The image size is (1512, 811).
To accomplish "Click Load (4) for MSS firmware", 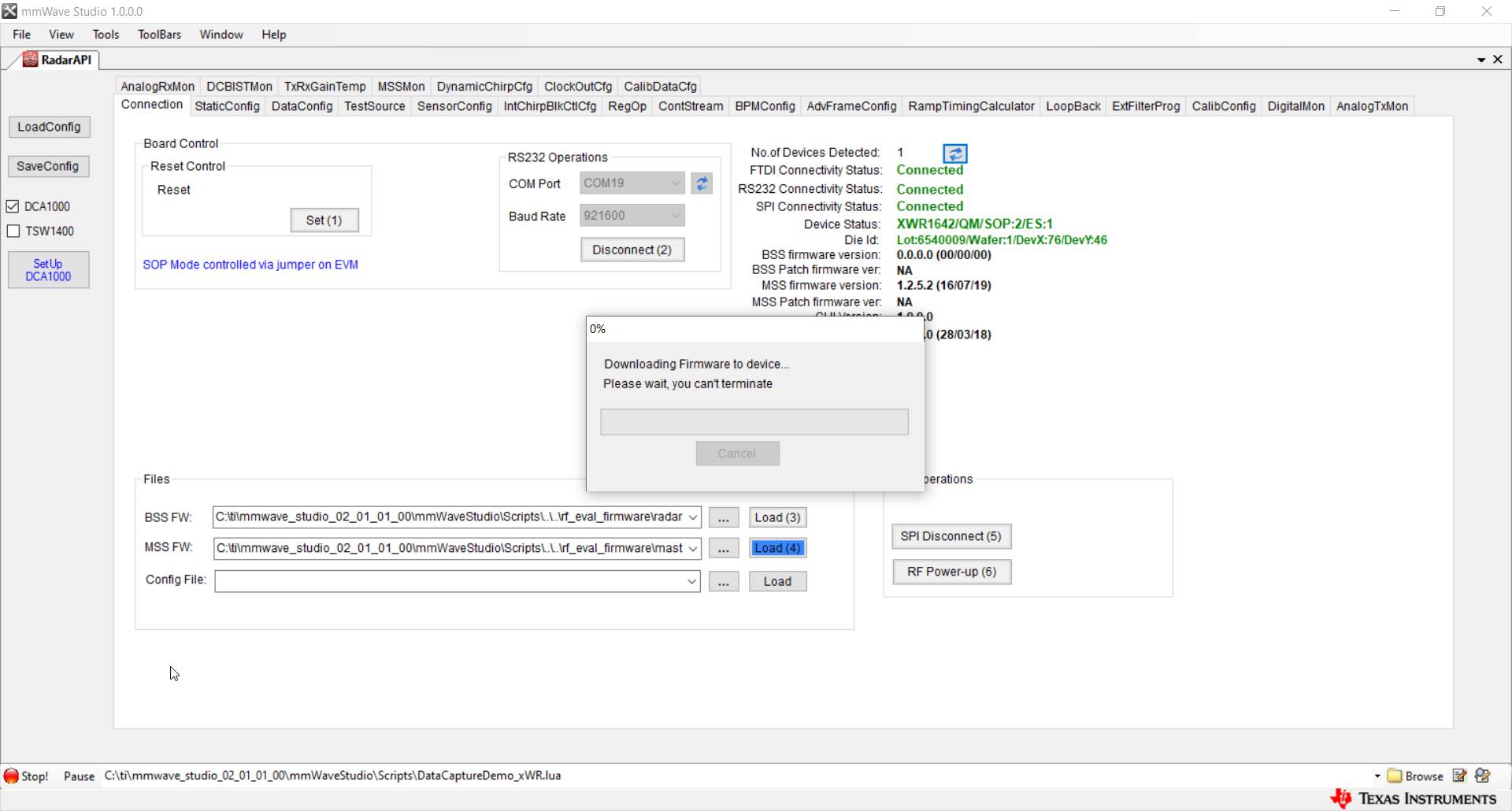I will click(x=777, y=548).
